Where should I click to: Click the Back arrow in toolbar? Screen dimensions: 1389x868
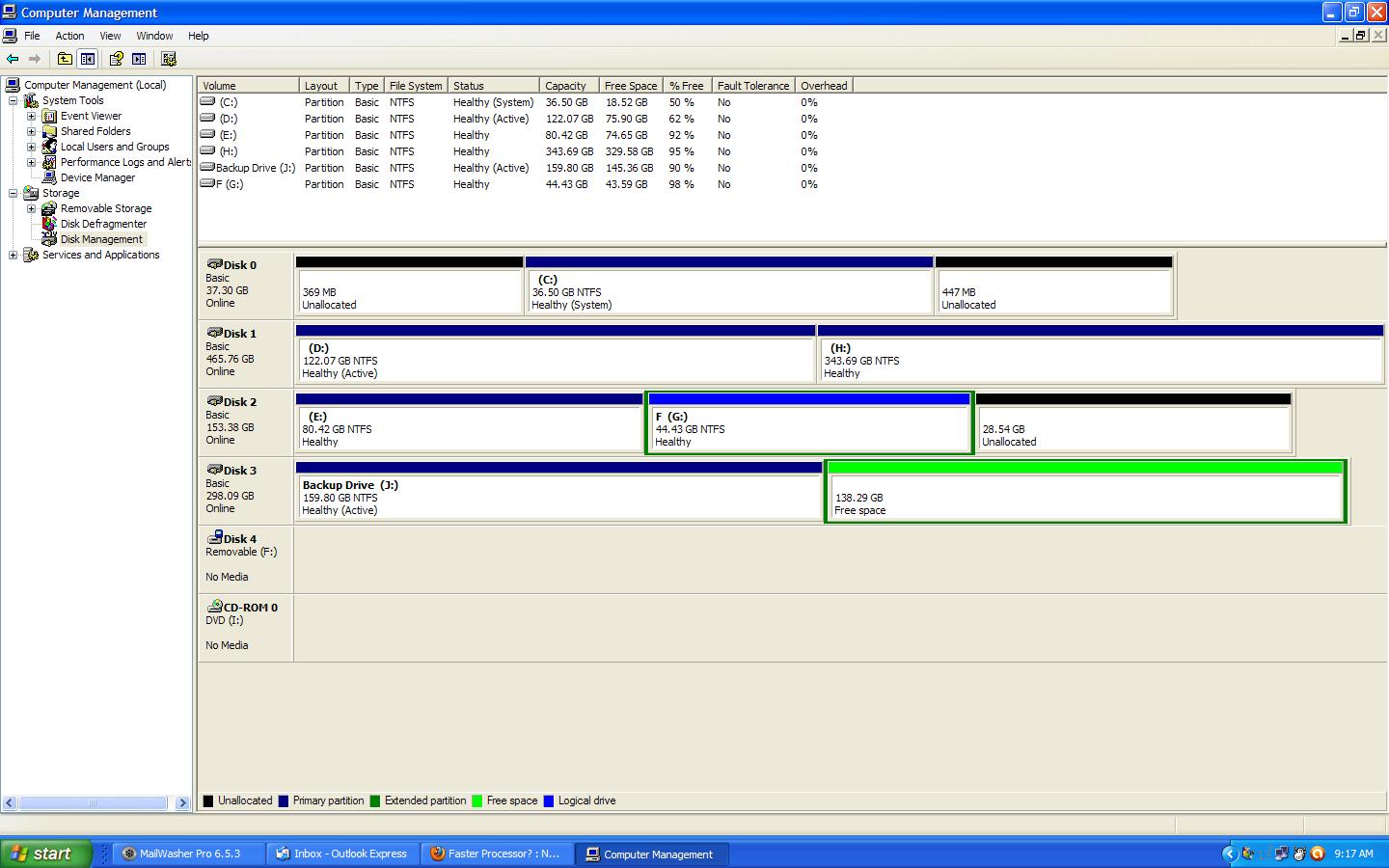(x=13, y=59)
